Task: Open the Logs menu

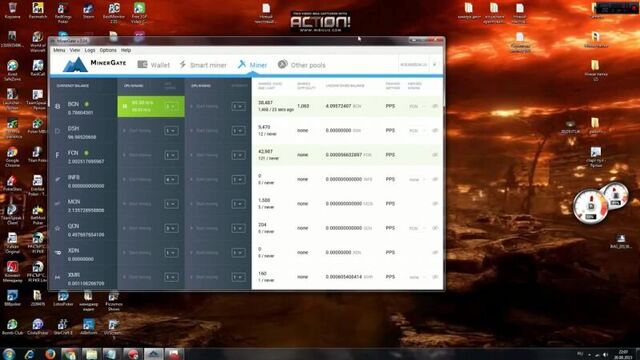Action: (90, 50)
